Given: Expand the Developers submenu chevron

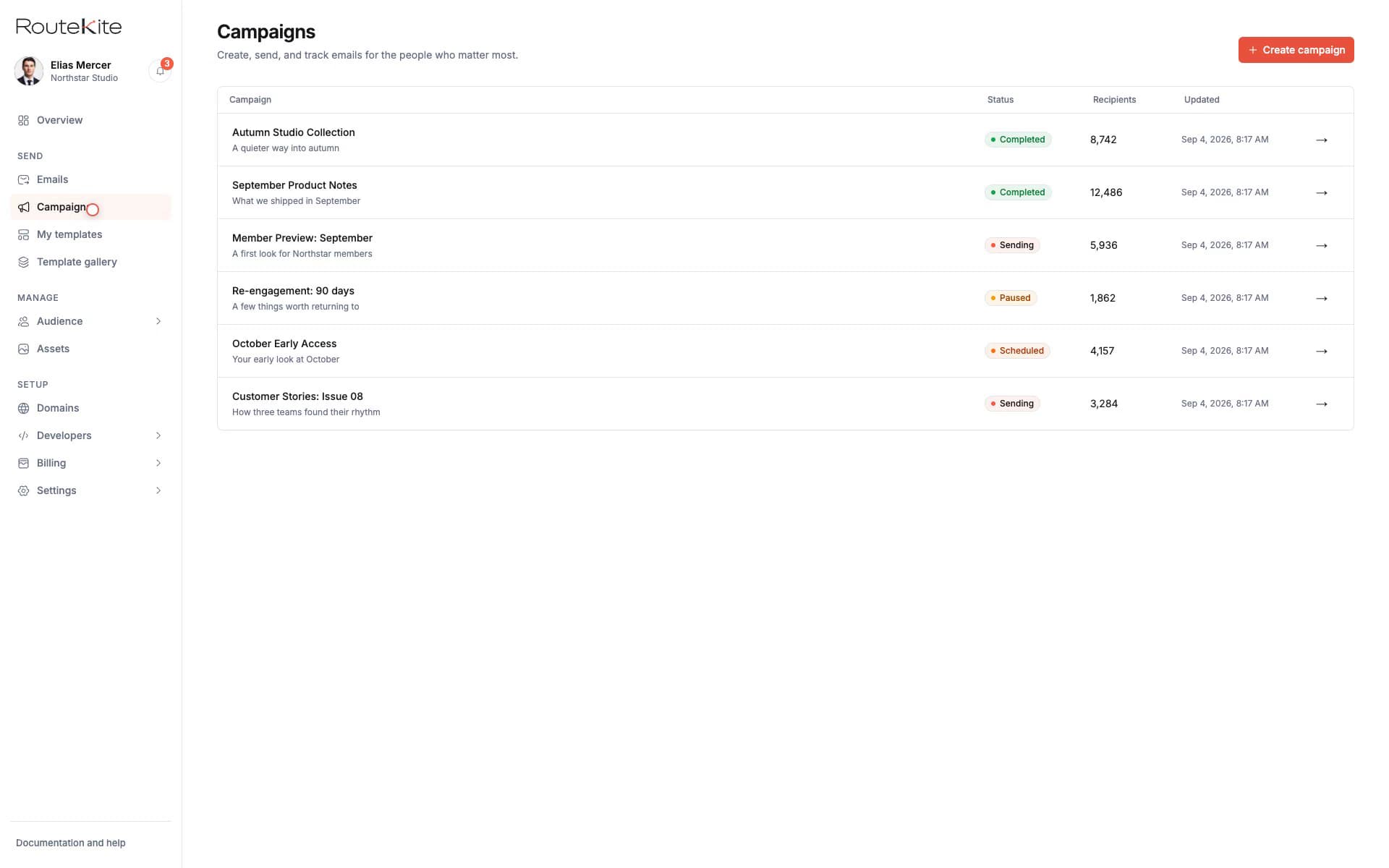Looking at the screenshot, I should pos(158,435).
